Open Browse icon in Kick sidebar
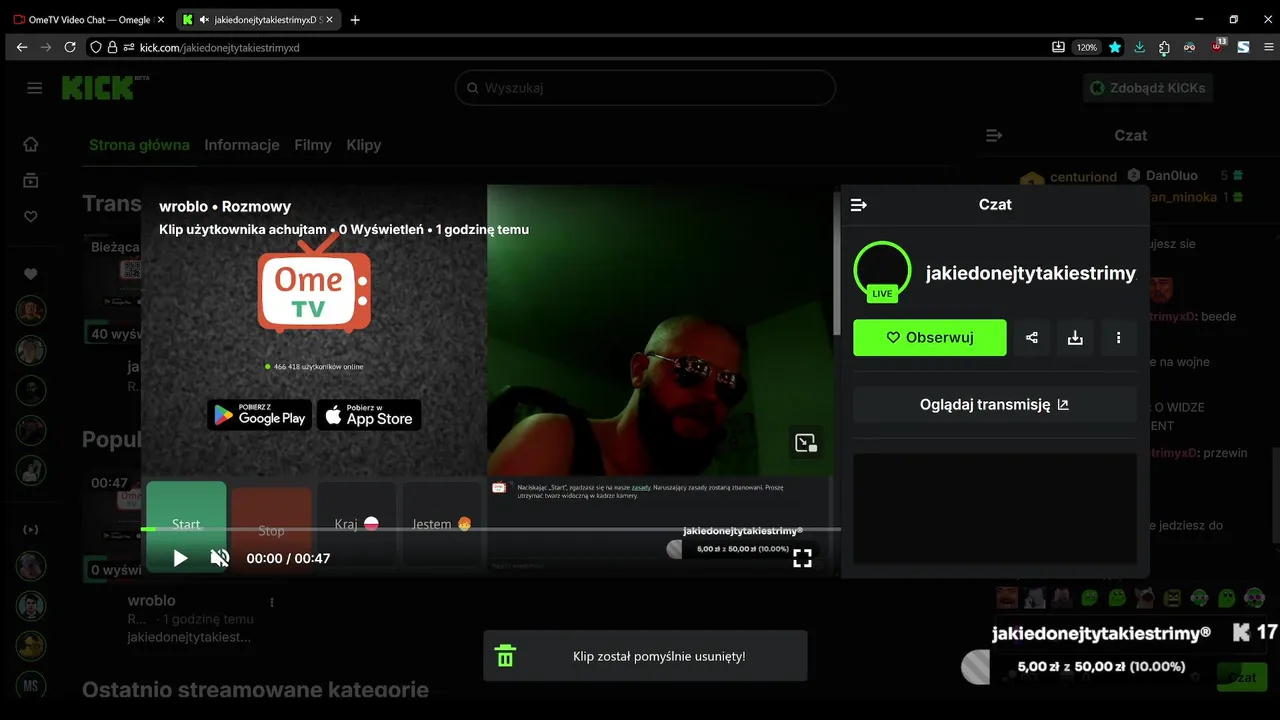The image size is (1280, 720). [31, 180]
